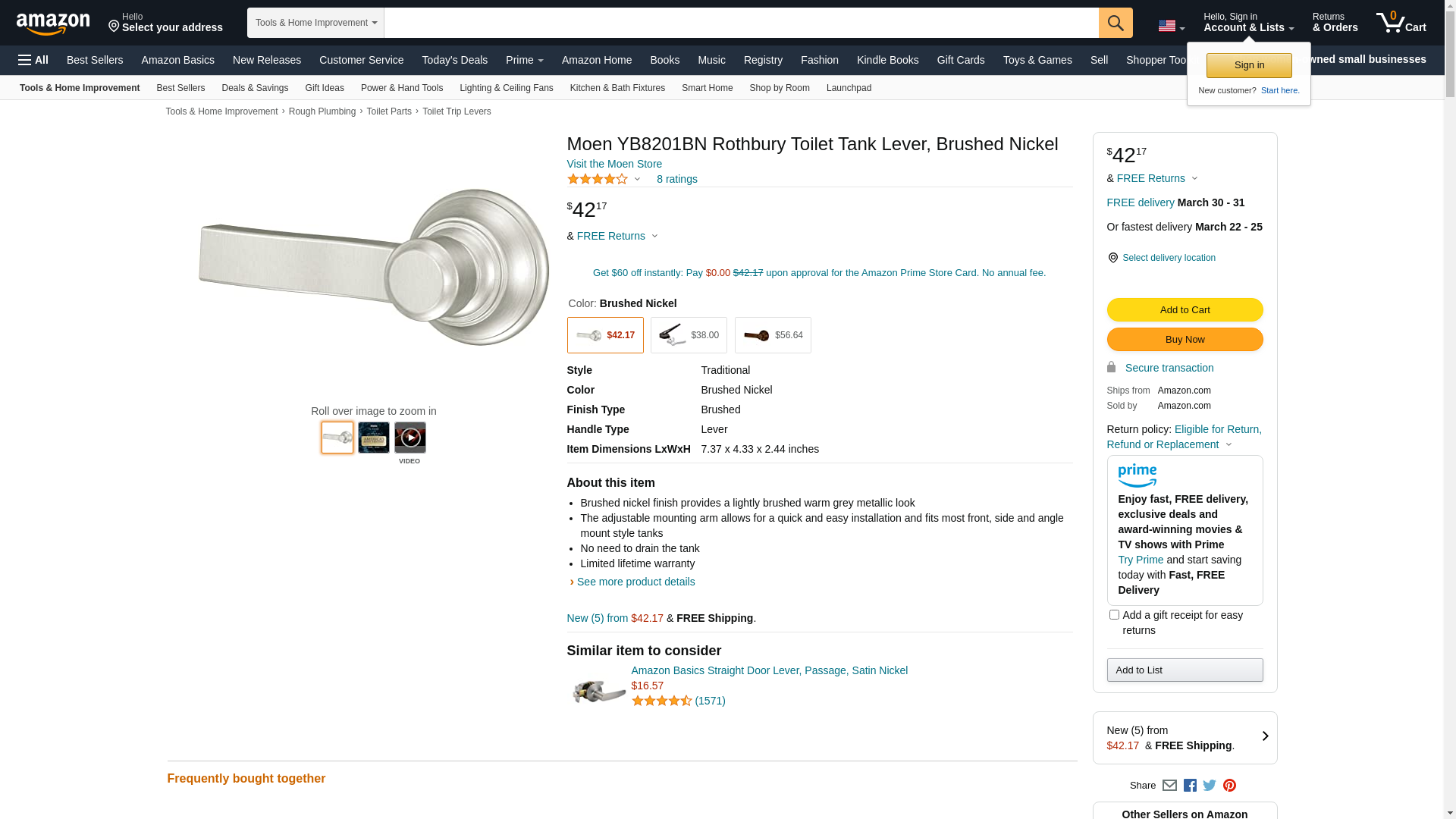Open the All hamburger menu
1456x819 pixels.
tap(33, 60)
